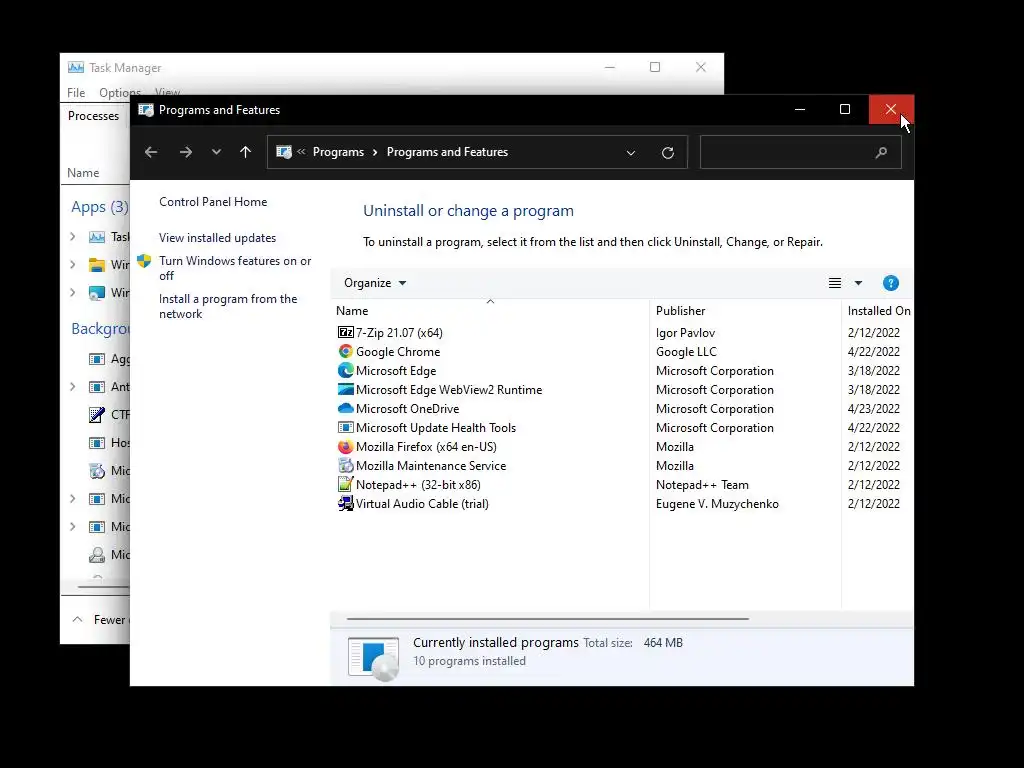Click the Control Panel icon in the address bar
This screenshot has height=768, width=1024.
(x=284, y=152)
